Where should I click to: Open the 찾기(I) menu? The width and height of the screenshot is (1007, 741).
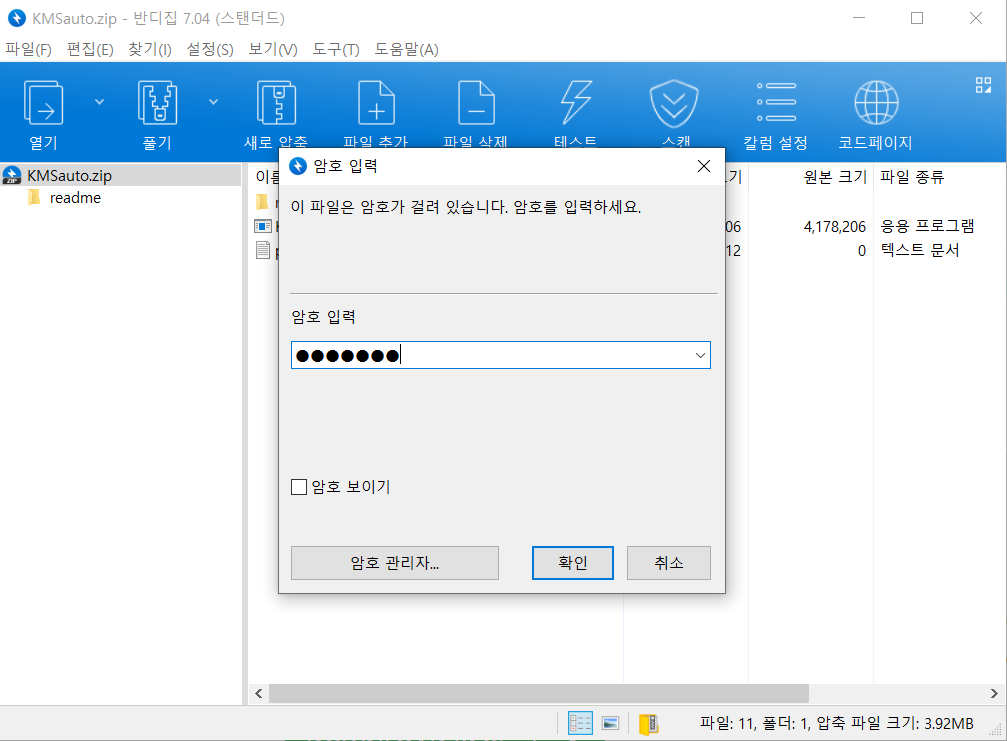[150, 49]
